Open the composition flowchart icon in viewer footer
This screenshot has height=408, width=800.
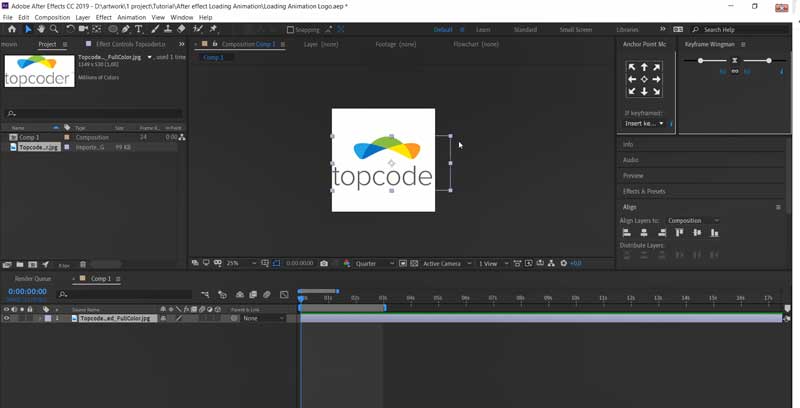click(552, 264)
